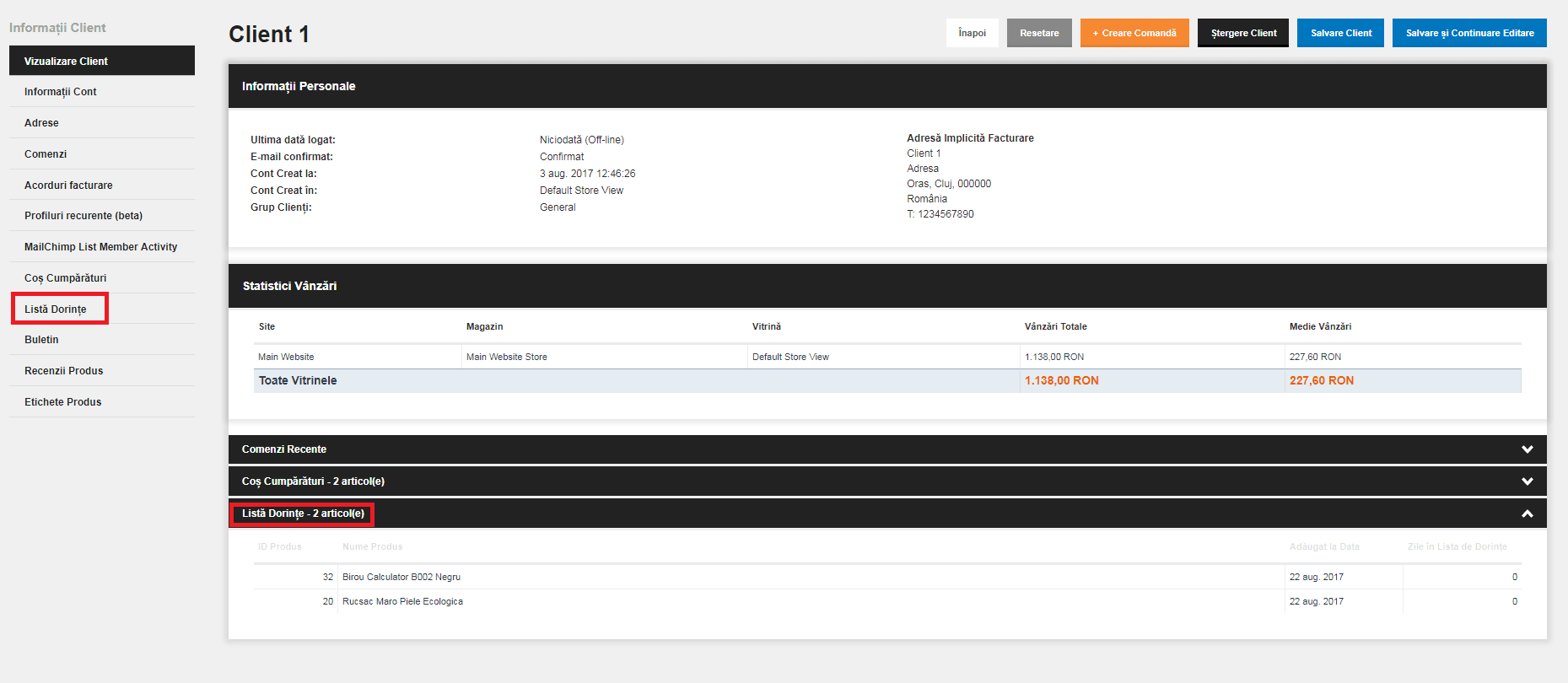The height and width of the screenshot is (683, 1568).
Task: Click days count for Birou Calculator row
Action: (x=1515, y=577)
